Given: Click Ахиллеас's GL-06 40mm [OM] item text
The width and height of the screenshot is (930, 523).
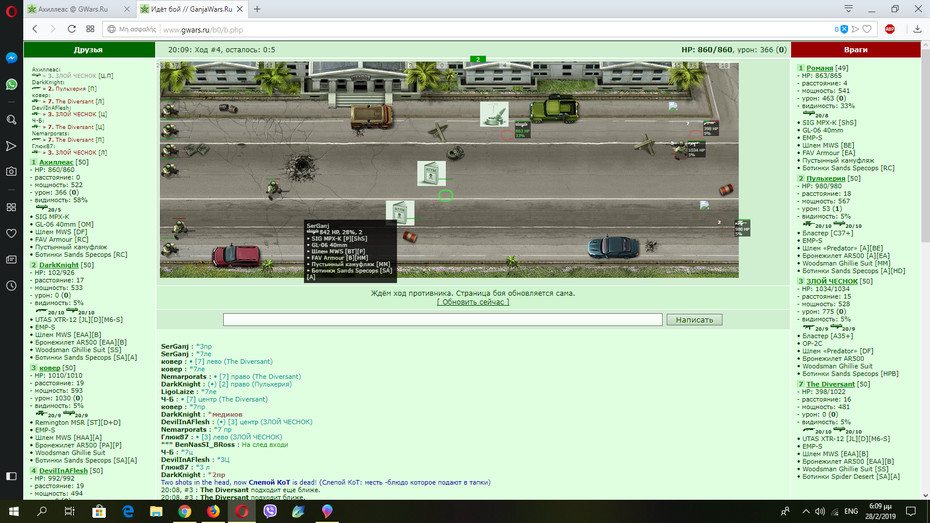Looking at the screenshot, I should click(x=64, y=225).
